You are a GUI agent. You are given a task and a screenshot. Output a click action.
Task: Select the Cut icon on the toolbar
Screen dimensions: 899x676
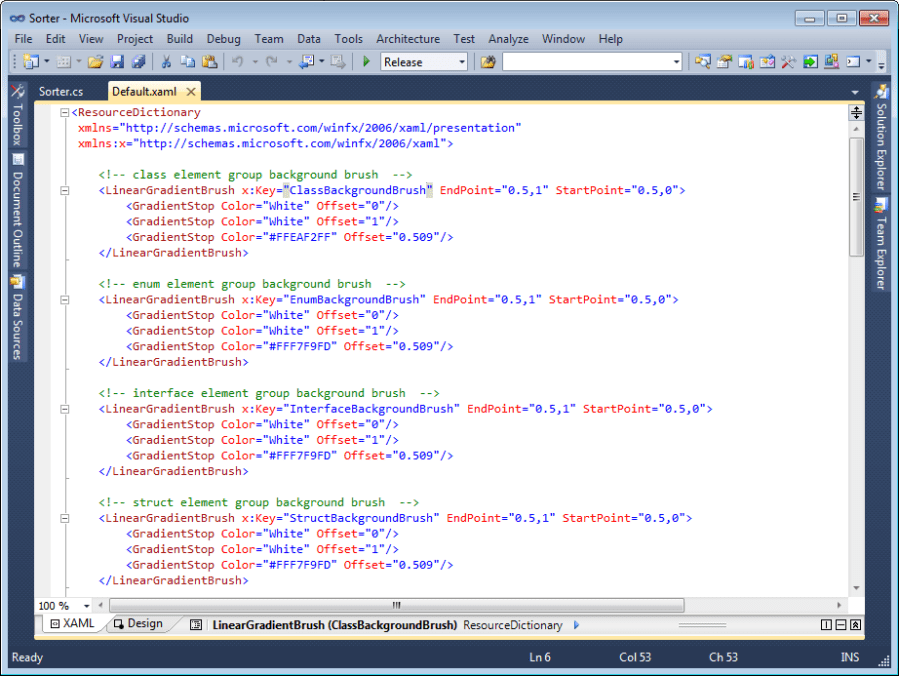click(x=165, y=62)
